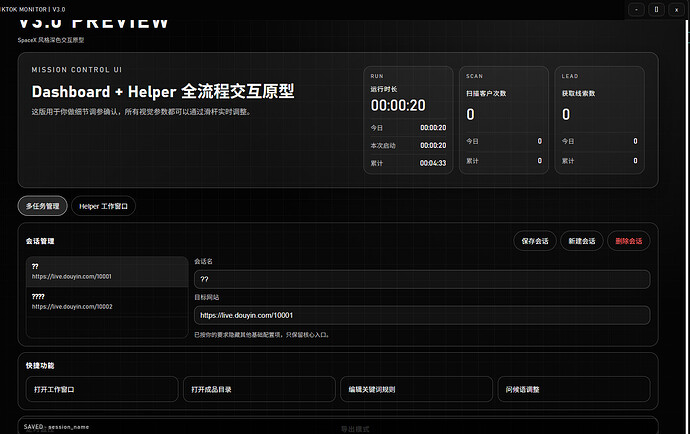Viewport: 690px width, 434px height.
Task: Click the hint text below 目标网站 field
Action: [x=261, y=335]
